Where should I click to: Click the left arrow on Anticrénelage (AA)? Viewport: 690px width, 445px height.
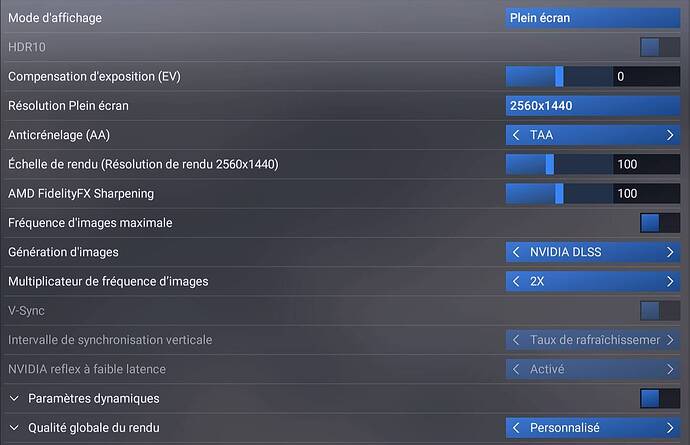click(x=516, y=135)
